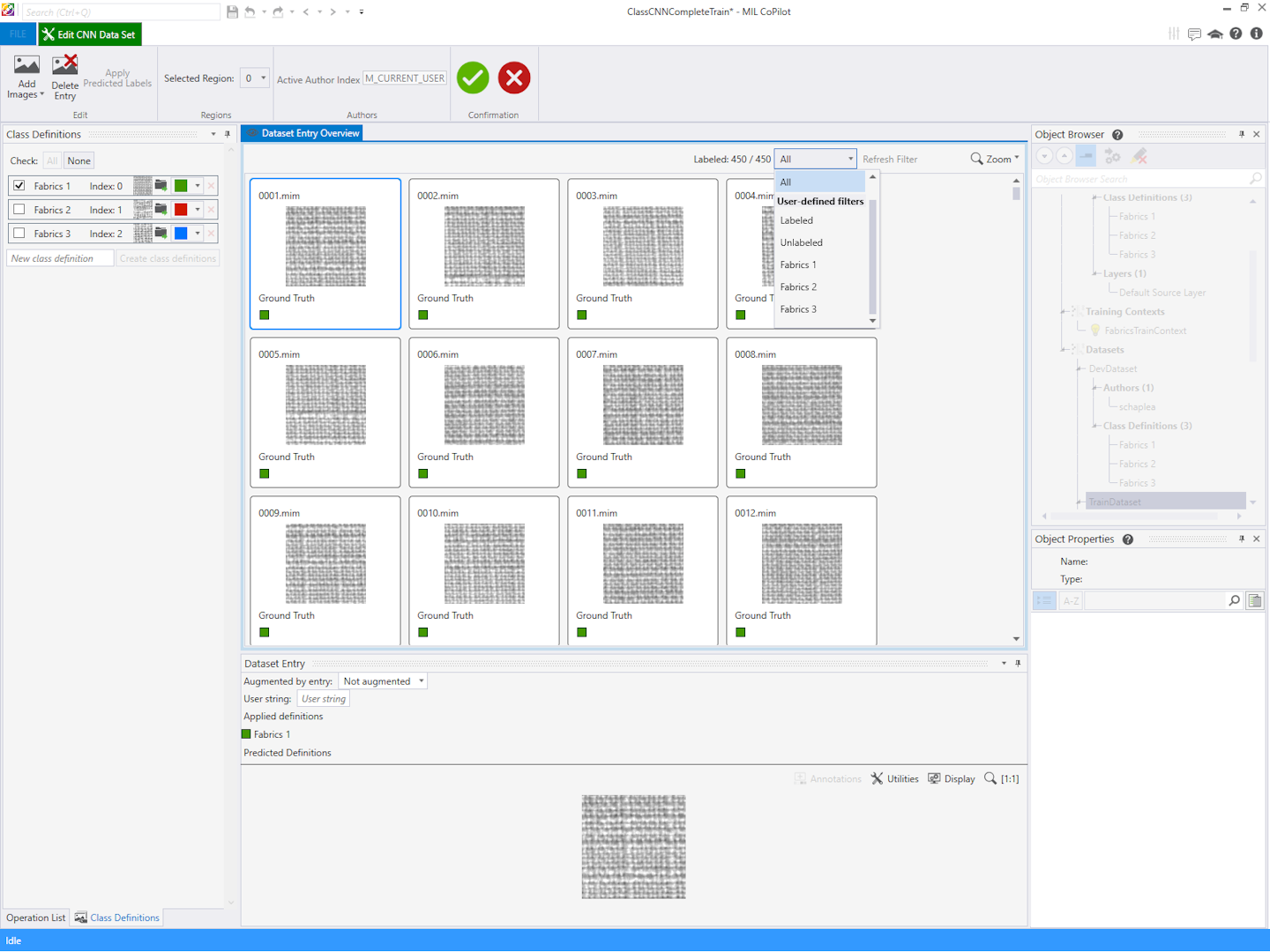The height and width of the screenshot is (952, 1270).
Task: Enable the Fabrics 3 class checkbox
Action: coord(19,234)
